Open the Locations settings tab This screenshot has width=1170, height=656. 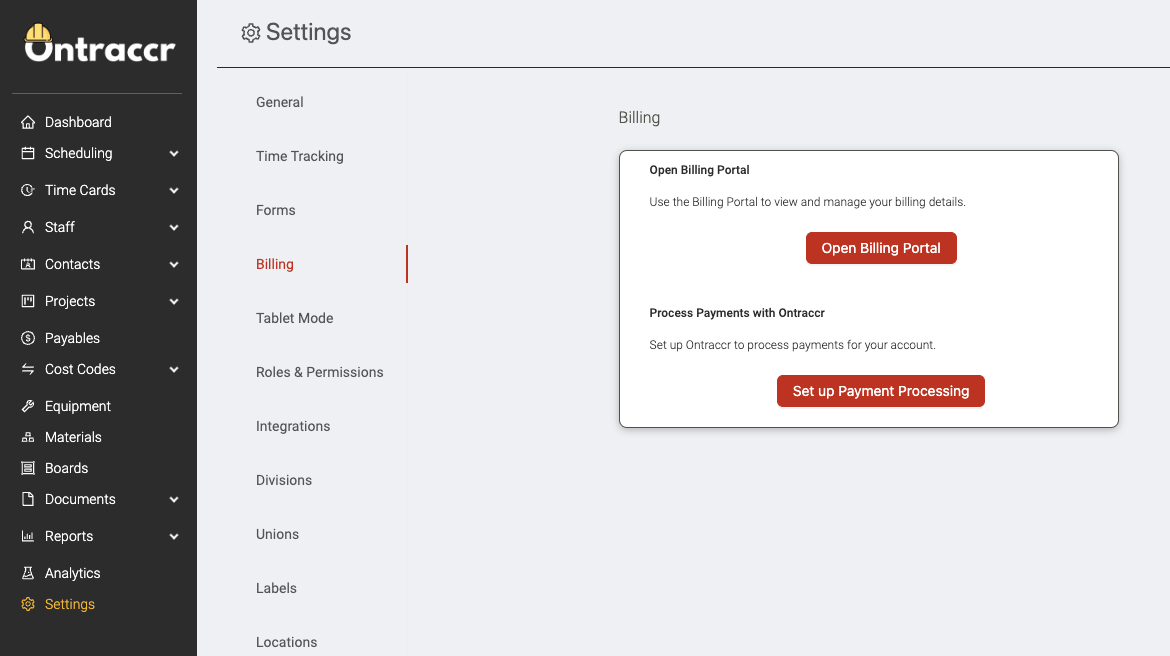[287, 642]
